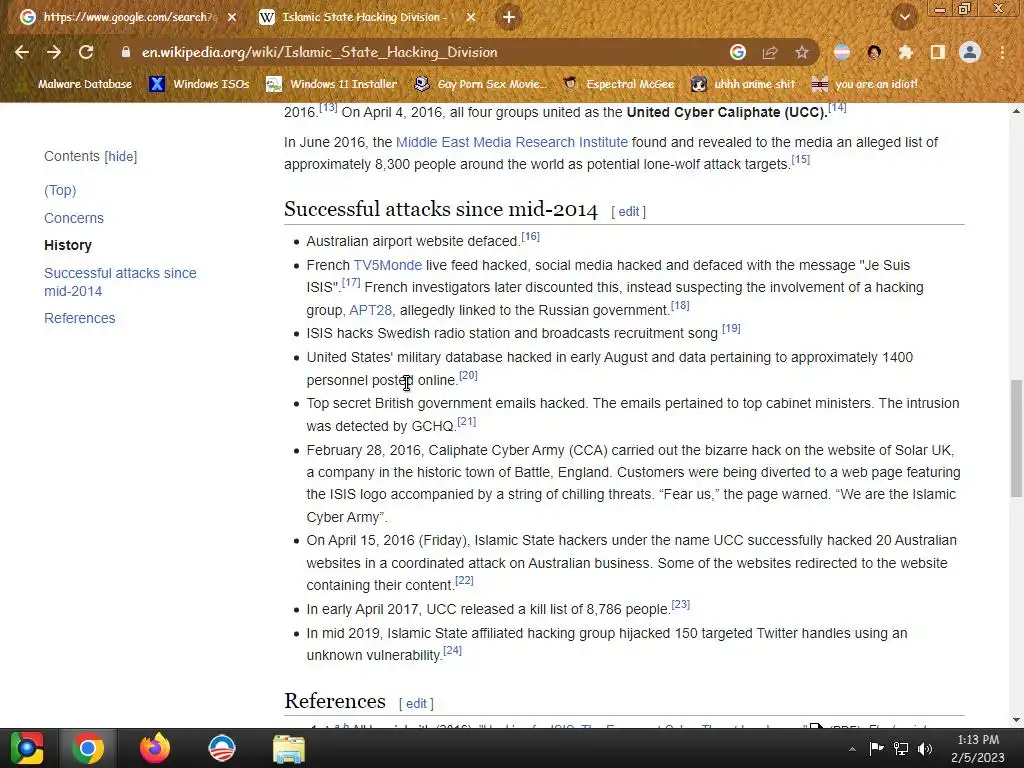Open the you are an idiot! bookmark
Screen dimensions: 1024x768
pyautogui.click(x=865, y=84)
